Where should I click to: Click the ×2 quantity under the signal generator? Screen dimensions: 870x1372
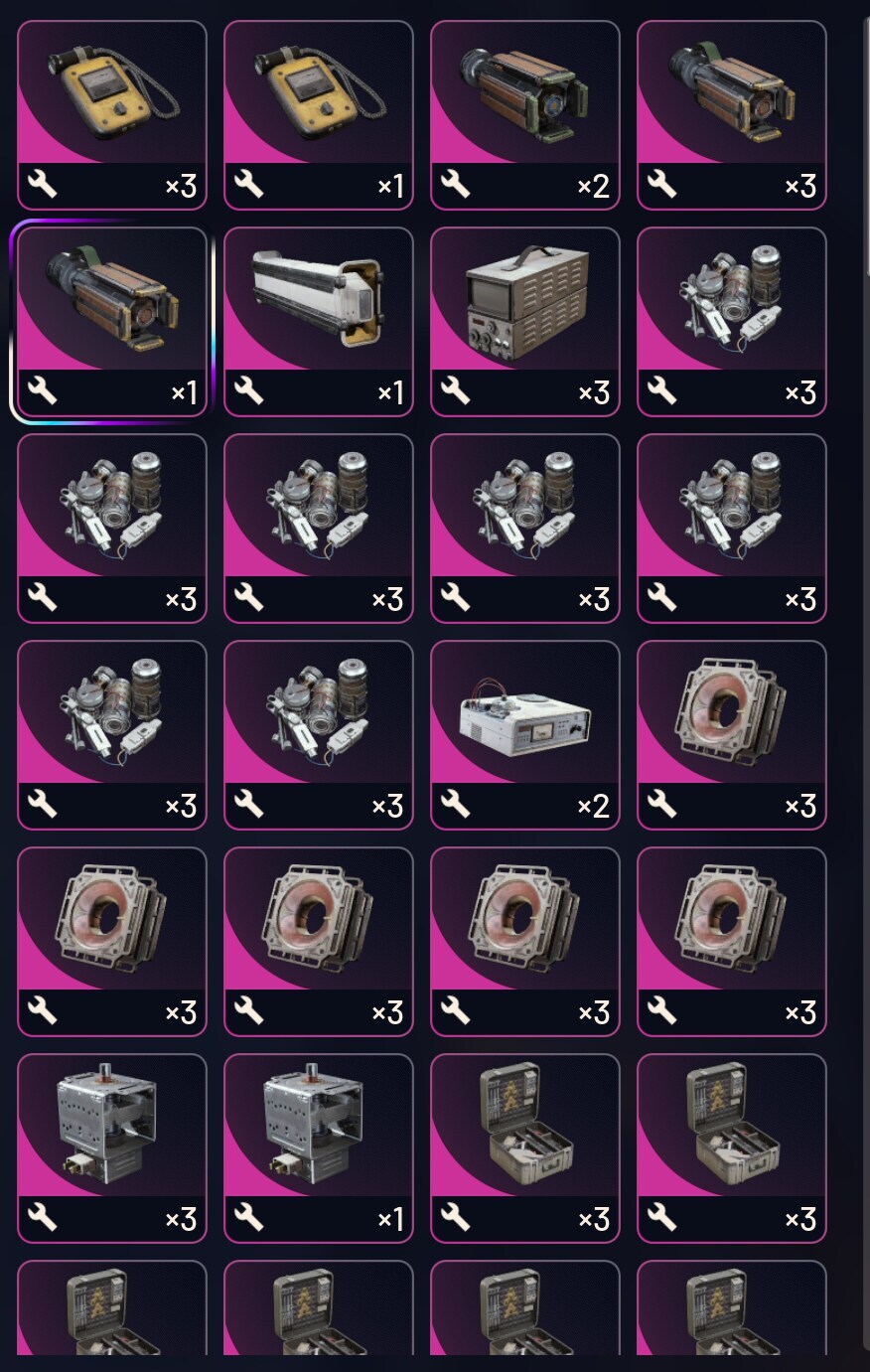pos(593,805)
